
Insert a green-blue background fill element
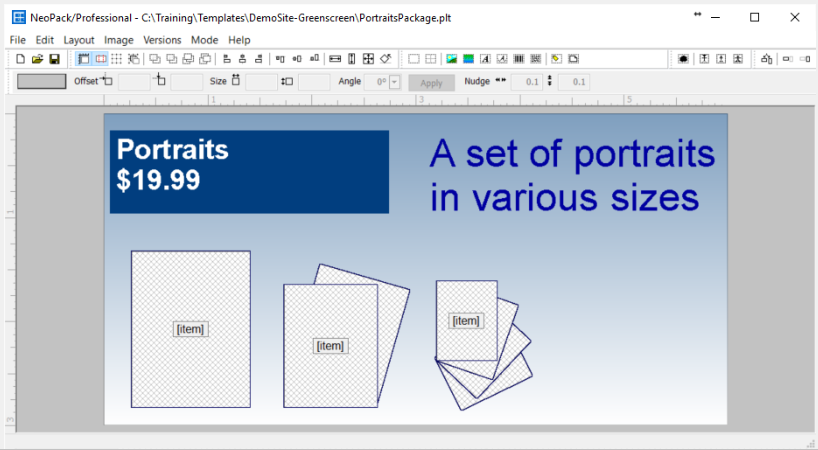[468, 59]
